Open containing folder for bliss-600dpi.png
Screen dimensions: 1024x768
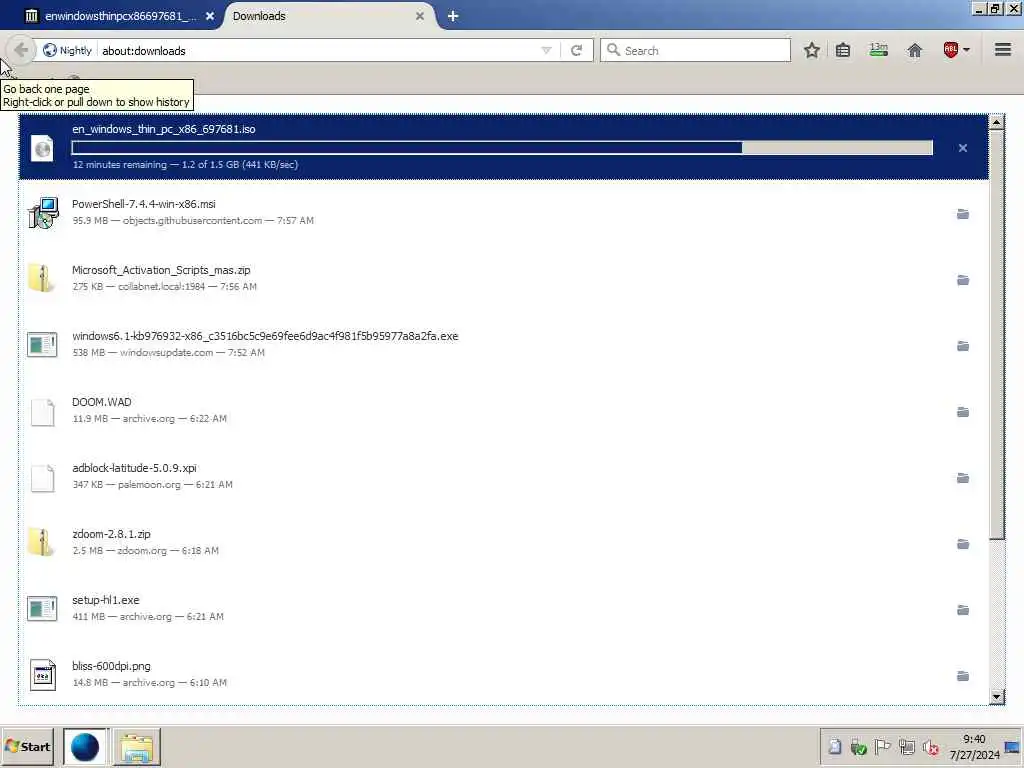click(963, 676)
